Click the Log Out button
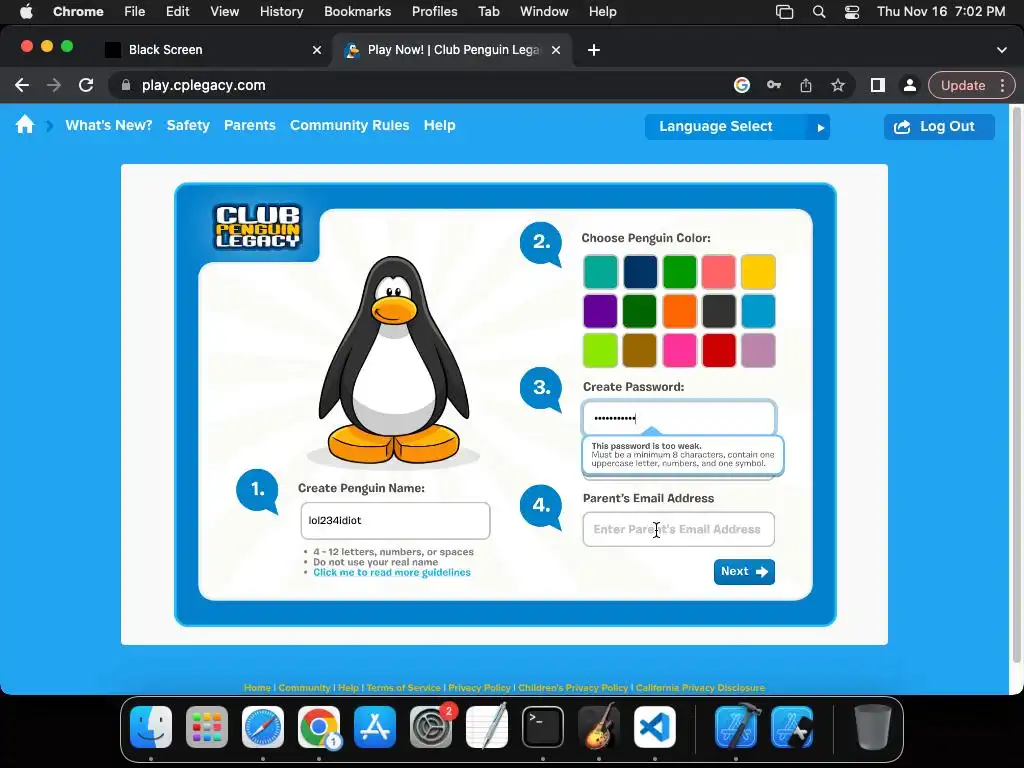Image resolution: width=1024 pixels, height=768 pixels. [x=939, y=127]
